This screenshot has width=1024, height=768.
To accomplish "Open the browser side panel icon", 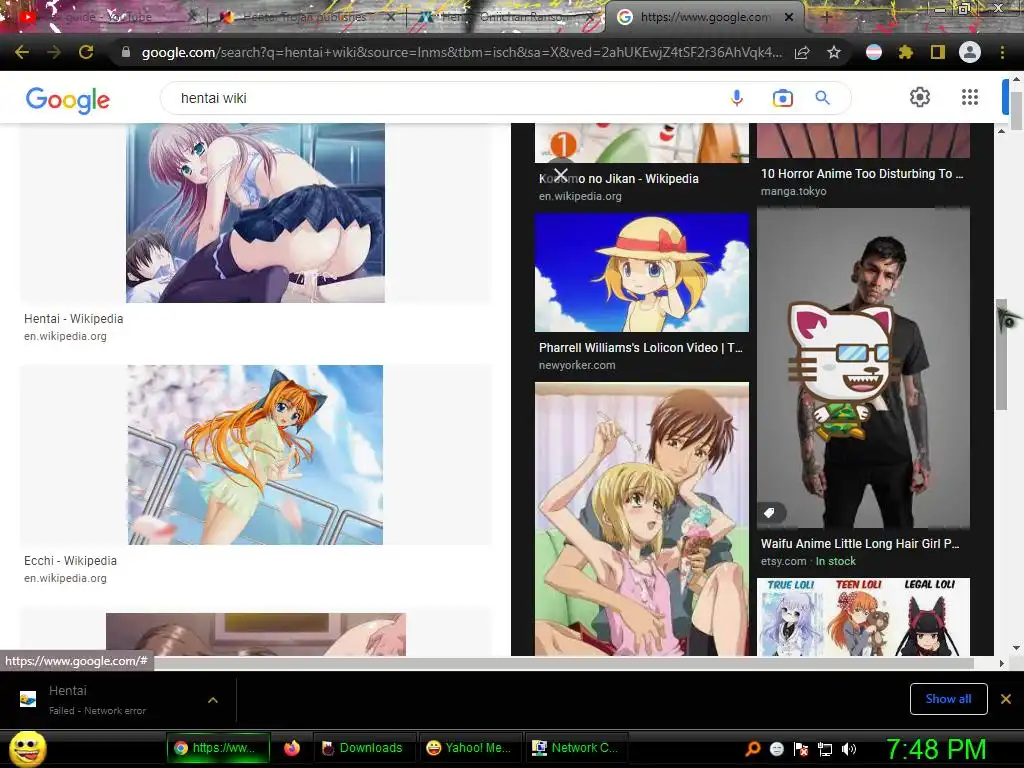I will click(x=938, y=52).
